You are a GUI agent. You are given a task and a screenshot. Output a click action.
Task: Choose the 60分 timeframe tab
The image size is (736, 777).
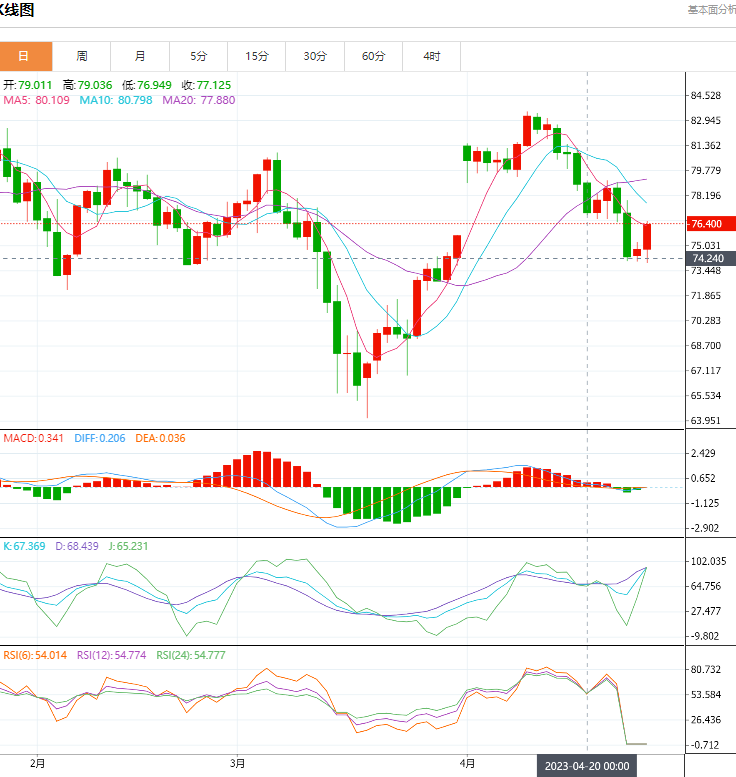click(x=373, y=56)
